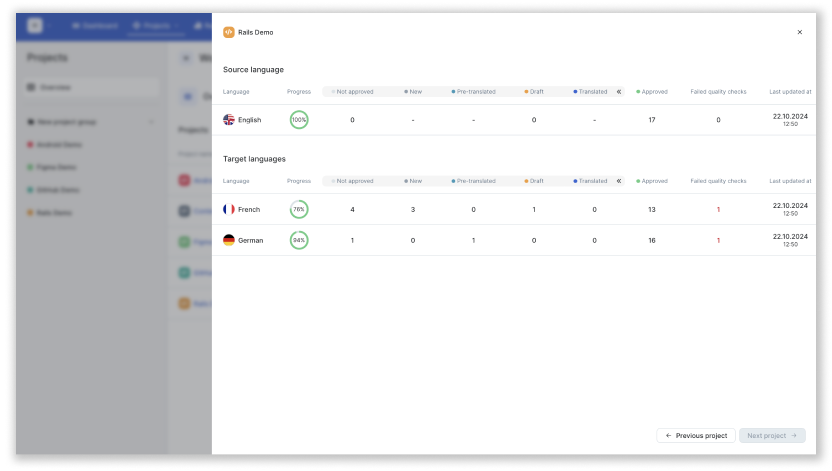Select Overview in background sidebar

tap(91, 87)
